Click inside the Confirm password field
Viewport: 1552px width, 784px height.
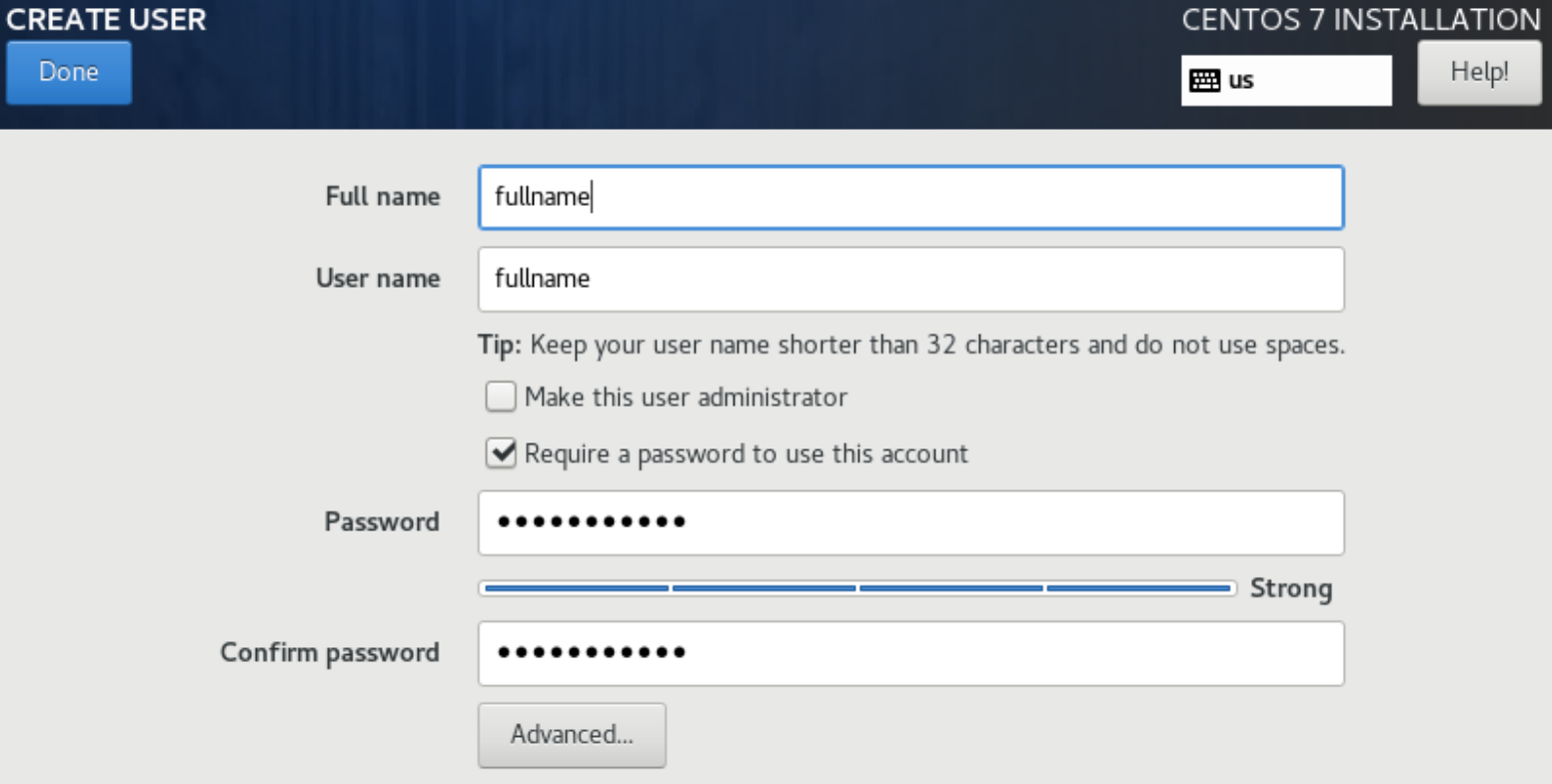point(910,653)
